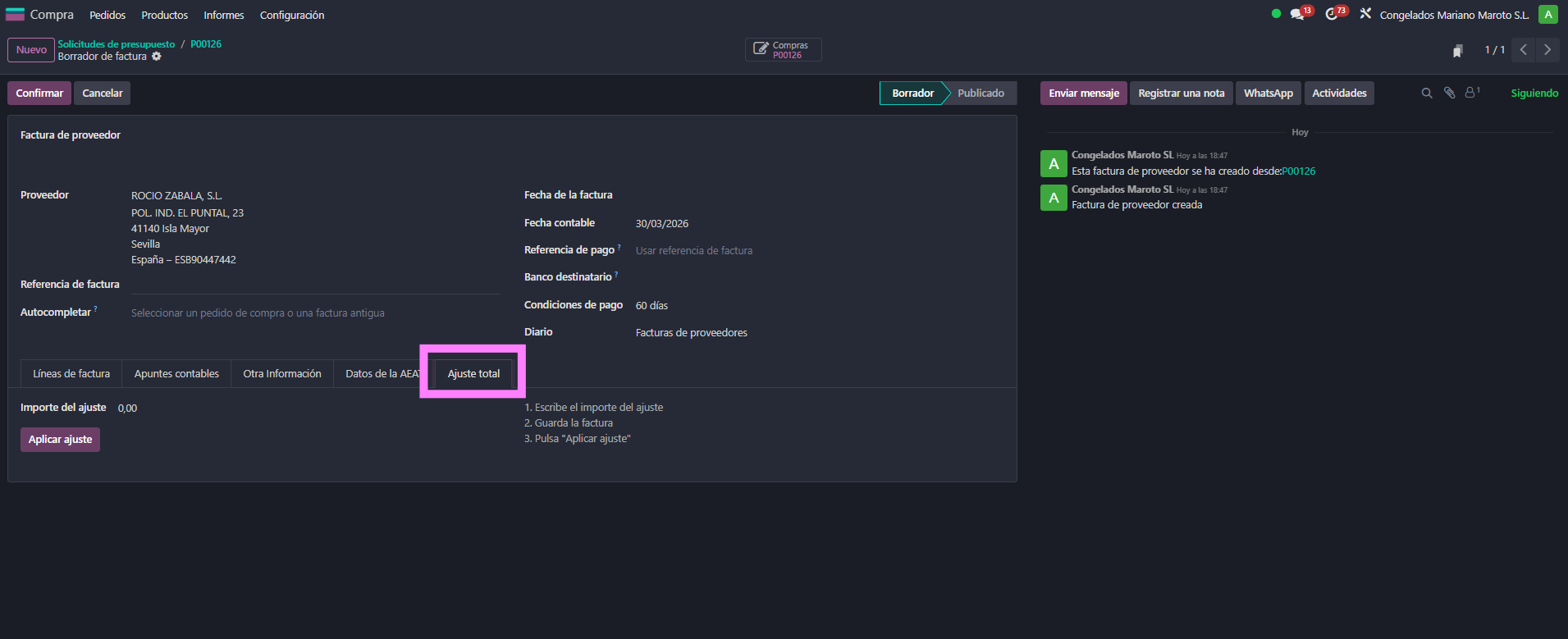Open the activities clock icon with 73 badge
Screen dimensions: 1568x639
(x=1332, y=15)
